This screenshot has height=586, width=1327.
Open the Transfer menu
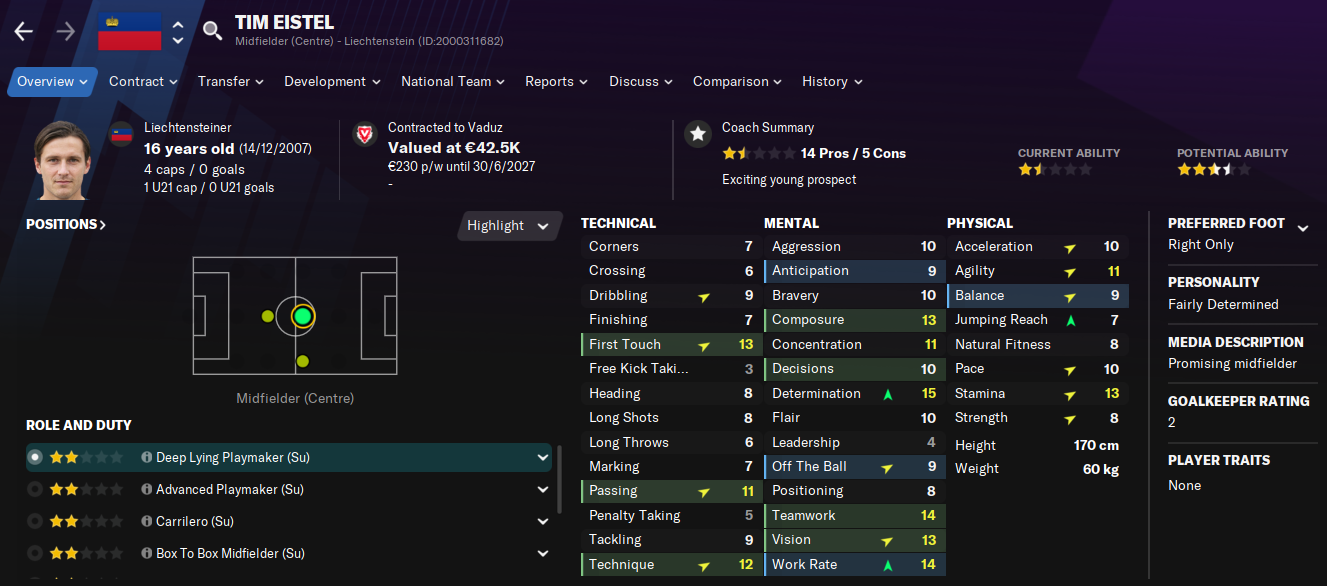pos(231,81)
